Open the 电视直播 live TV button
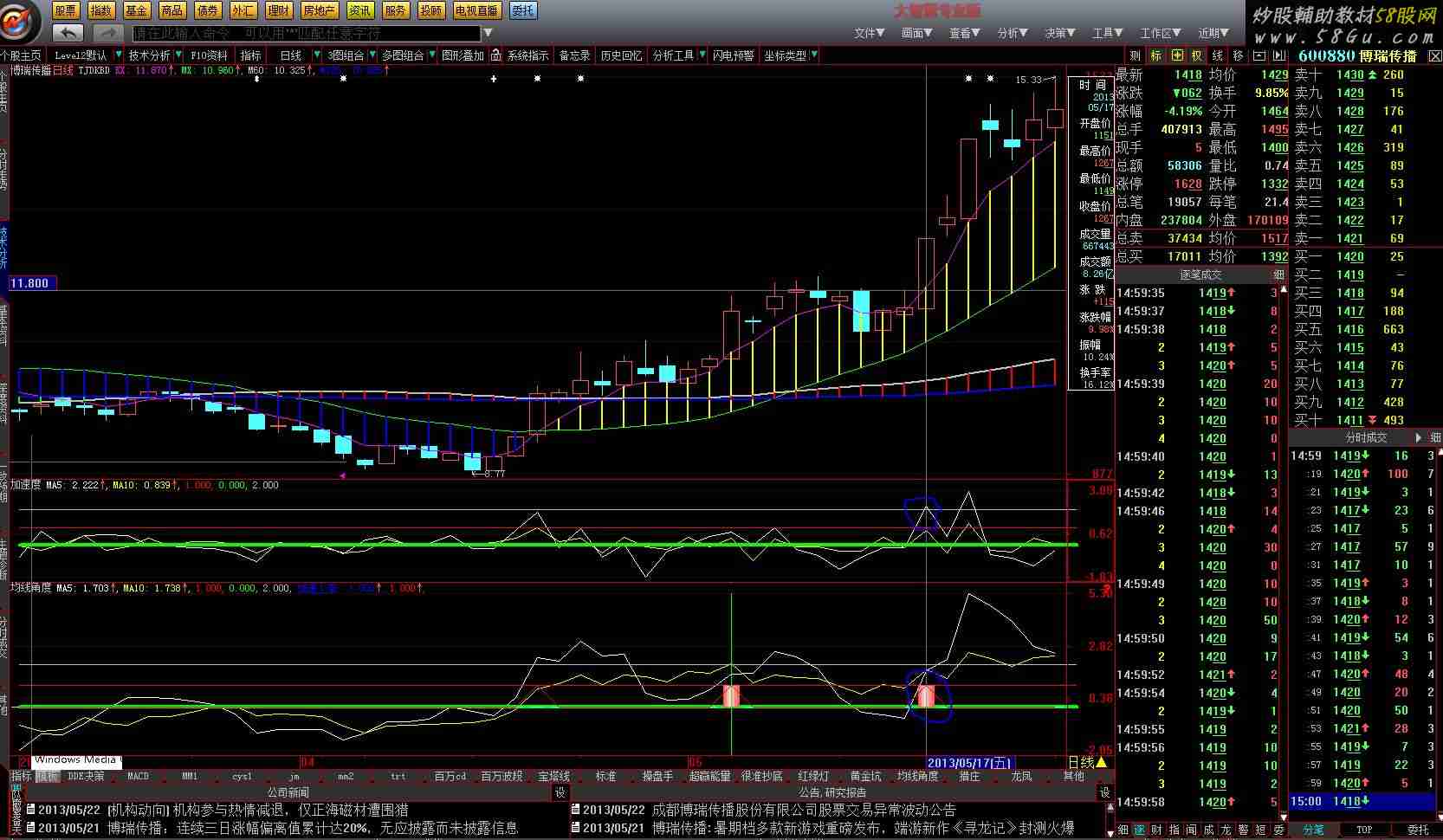This screenshot has width=1443, height=840. click(x=477, y=10)
